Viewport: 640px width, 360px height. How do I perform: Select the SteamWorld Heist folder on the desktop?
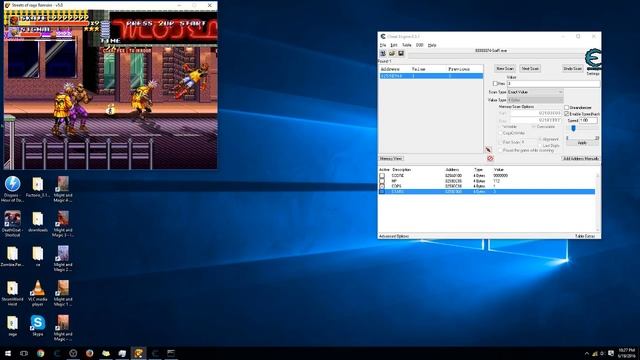(12, 293)
